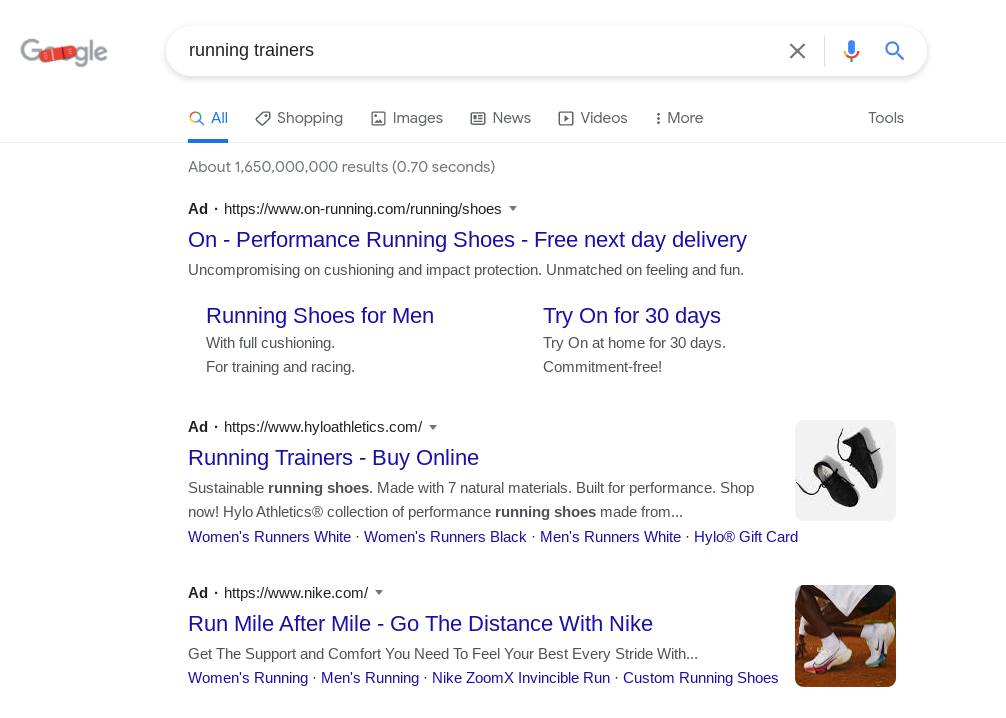1006x718 pixels.
Task: Select the All tab label
Action: point(219,118)
